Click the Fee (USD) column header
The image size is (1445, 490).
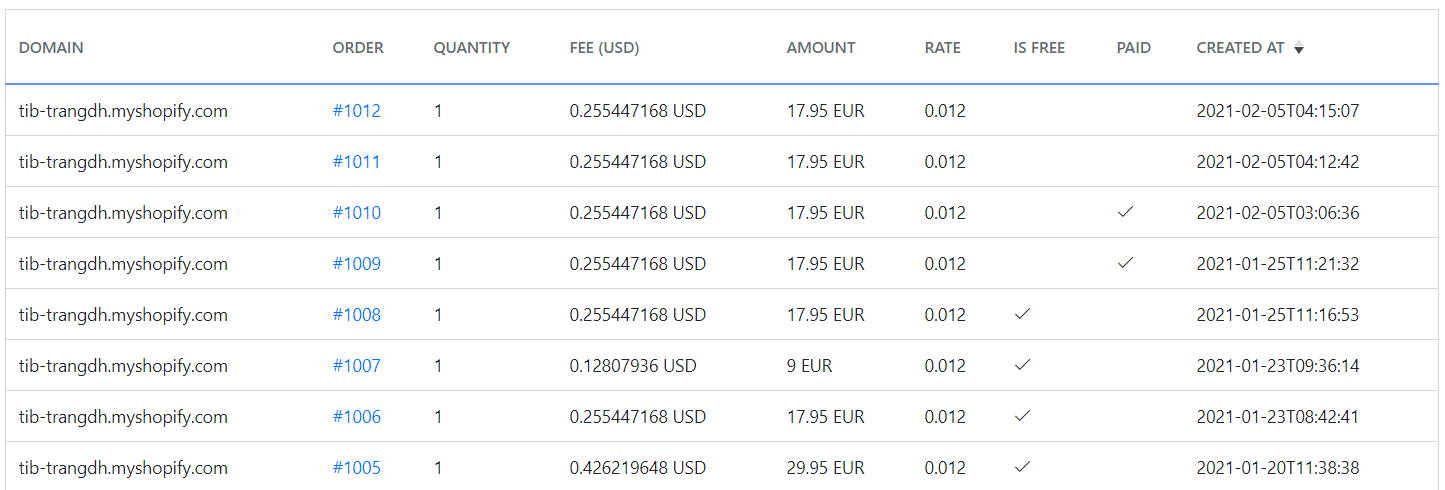pyautogui.click(x=604, y=48)
